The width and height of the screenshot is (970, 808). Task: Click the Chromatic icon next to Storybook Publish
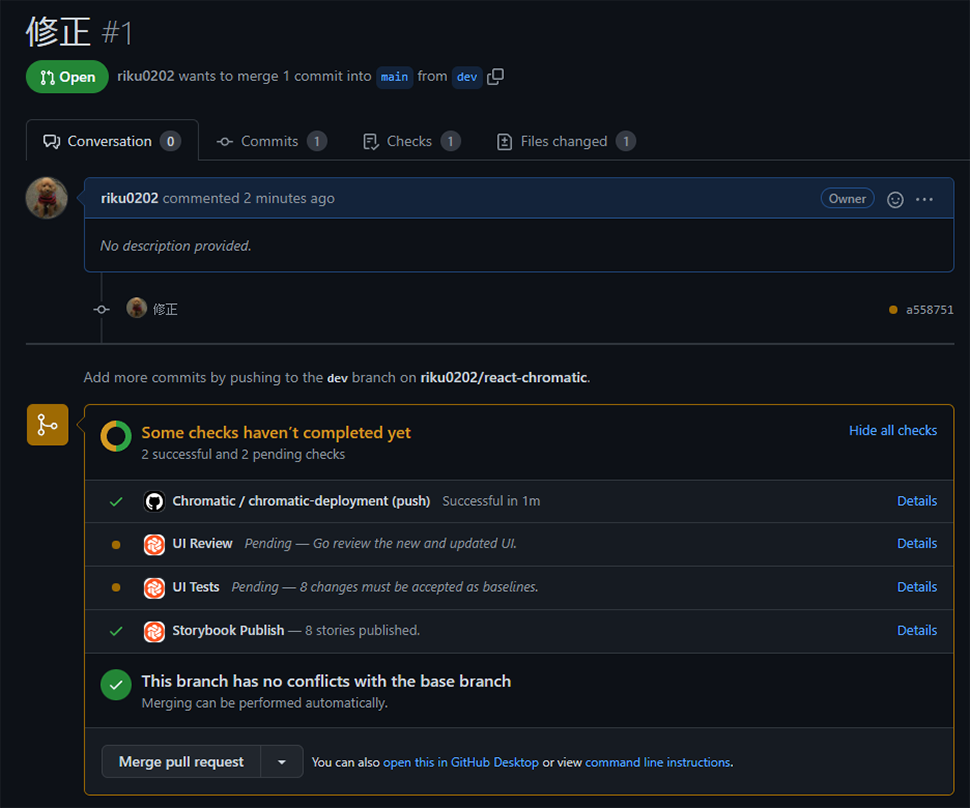click(x=154, y=631)
